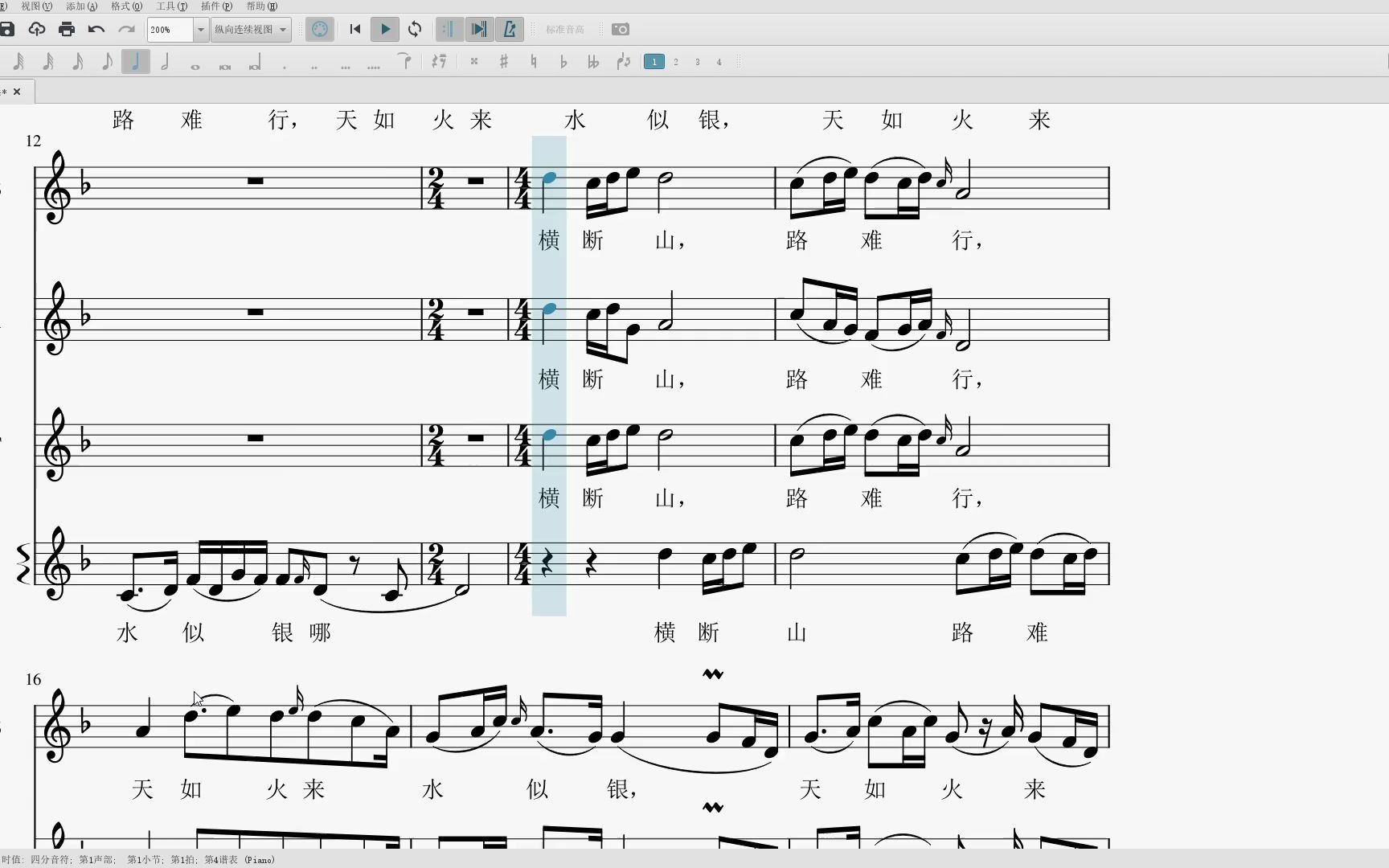Select the 16th note duration

click(x=77, y=62)
